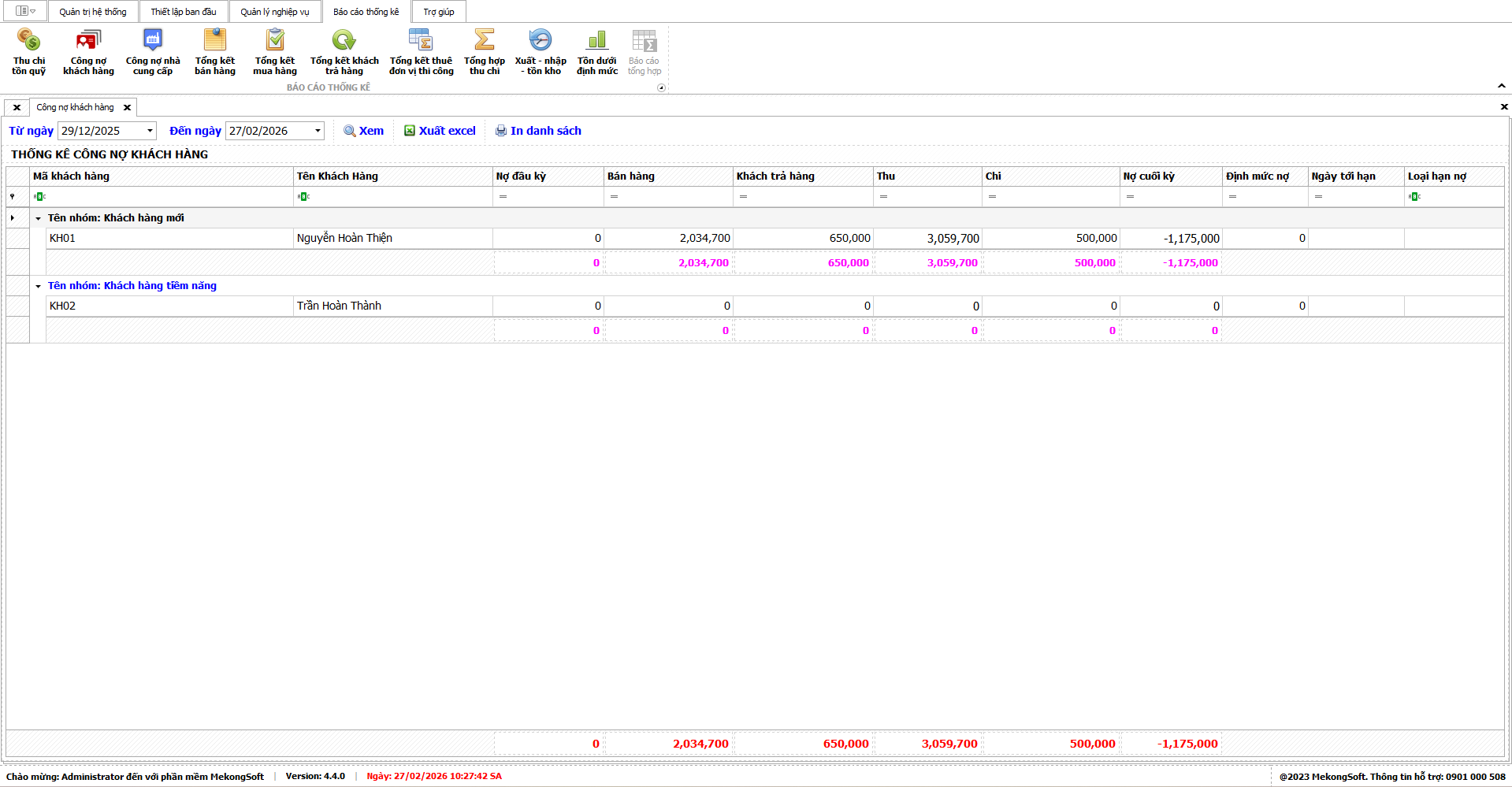Open Tổng kết thuê đơn vị thi công

click(422, 52)
